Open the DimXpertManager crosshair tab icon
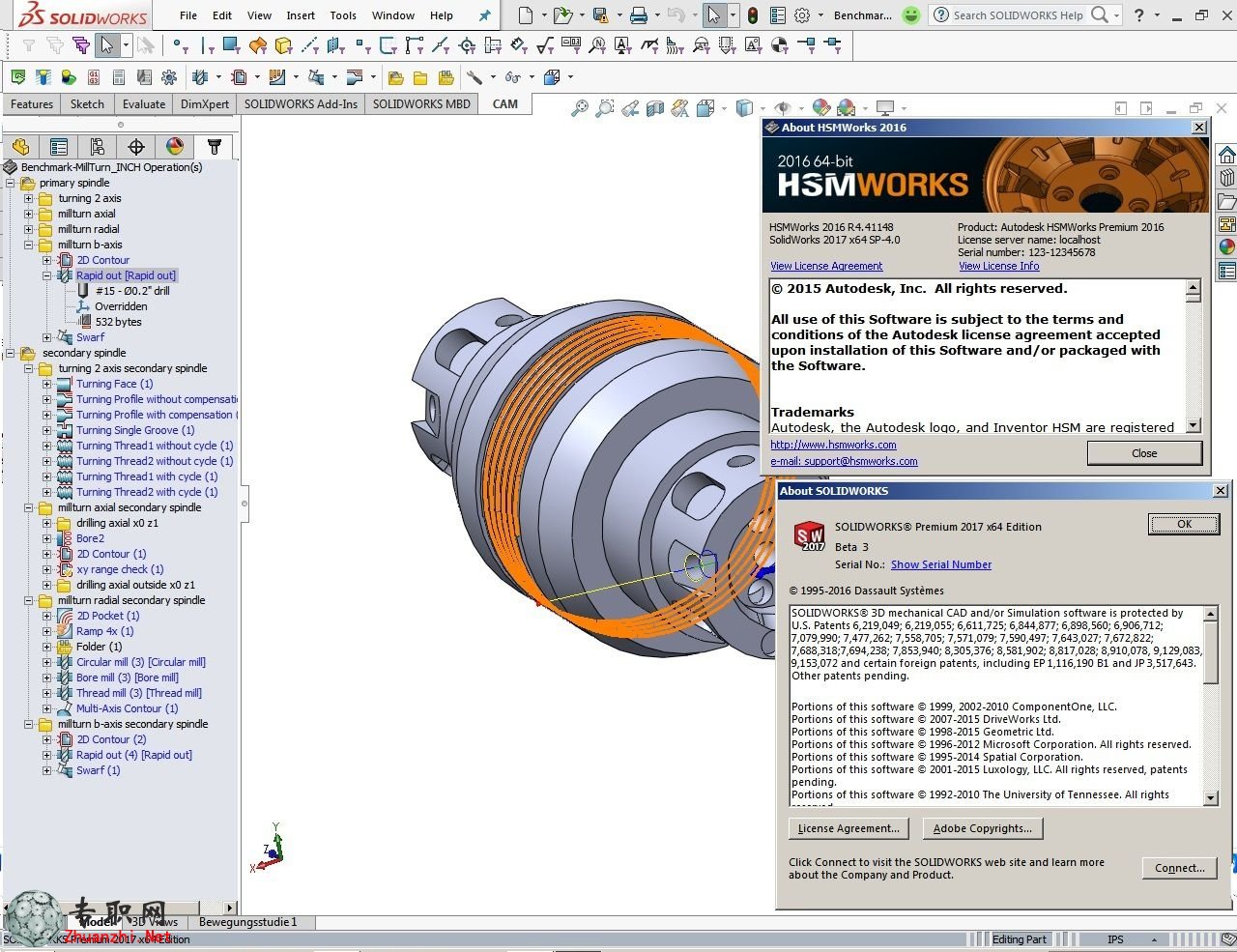 (136, 147)
